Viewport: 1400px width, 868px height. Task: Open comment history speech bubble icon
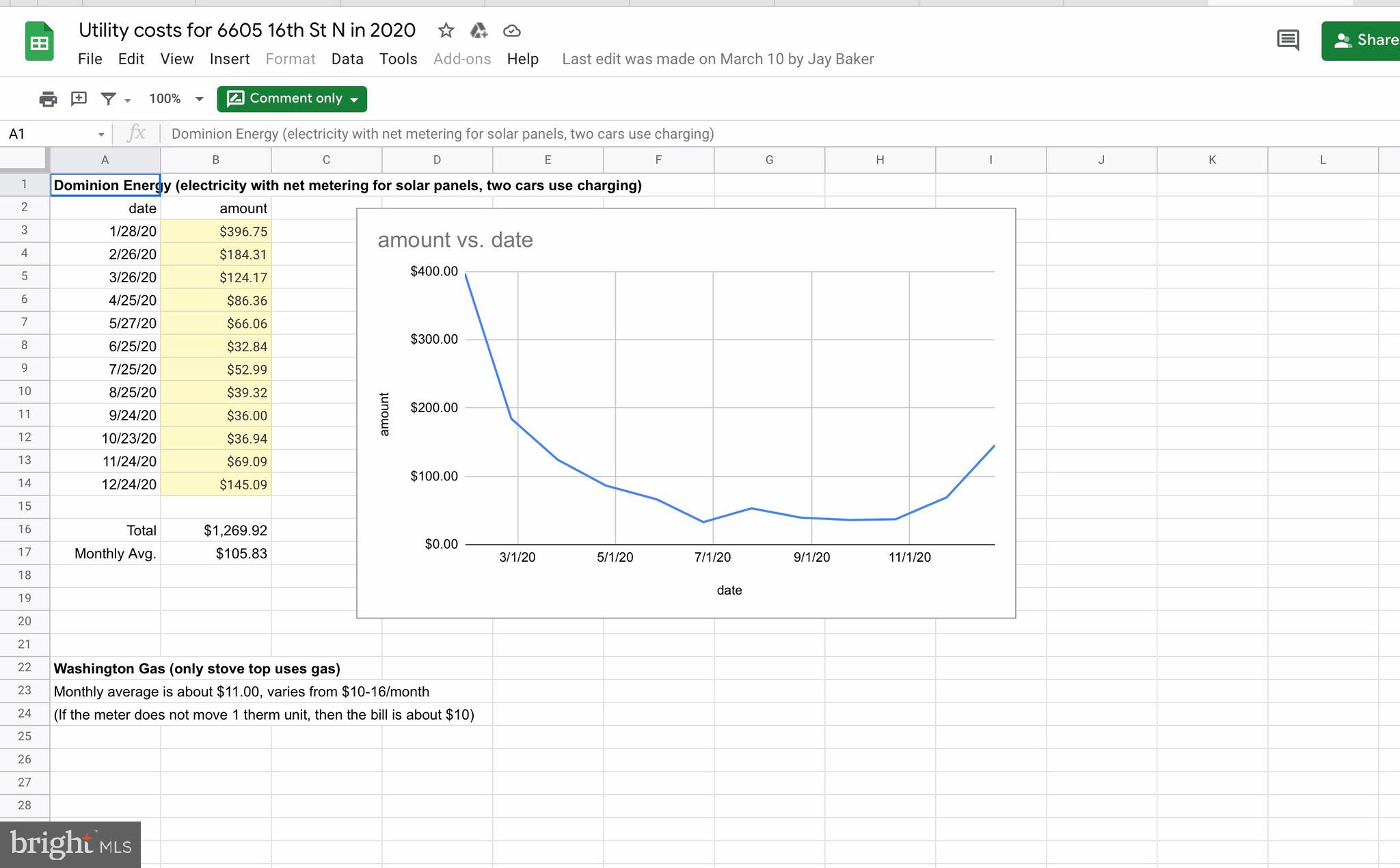1288,40
